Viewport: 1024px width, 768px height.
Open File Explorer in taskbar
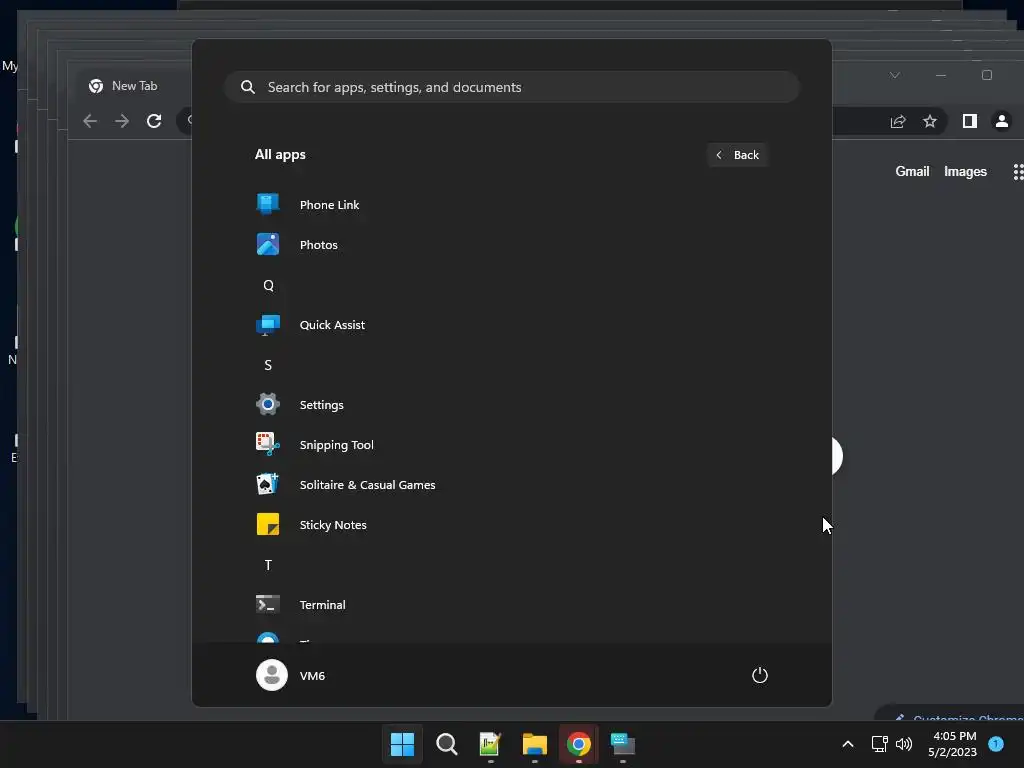click(535, 744)
